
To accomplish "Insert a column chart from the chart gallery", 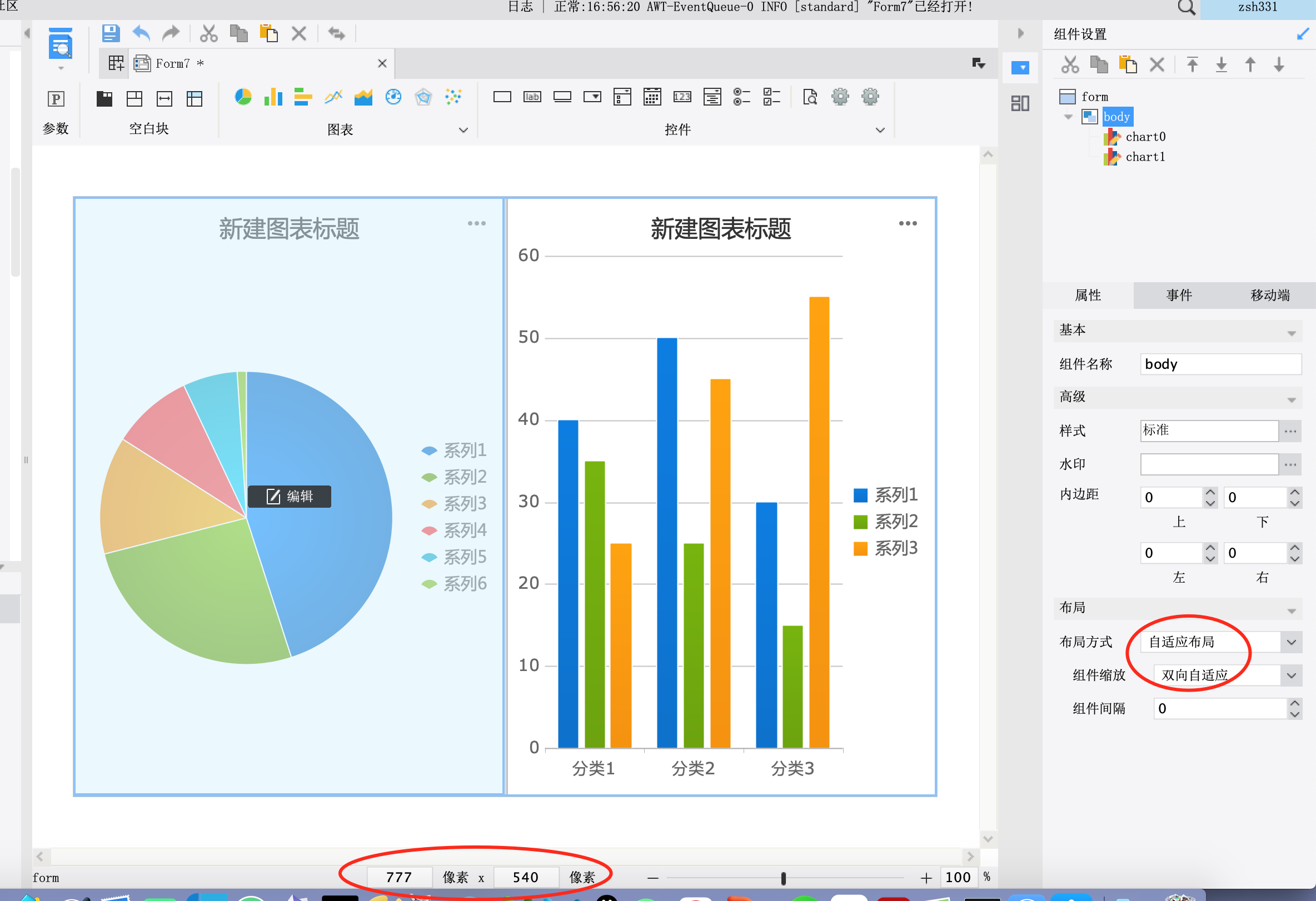I will tap(273, 97).
